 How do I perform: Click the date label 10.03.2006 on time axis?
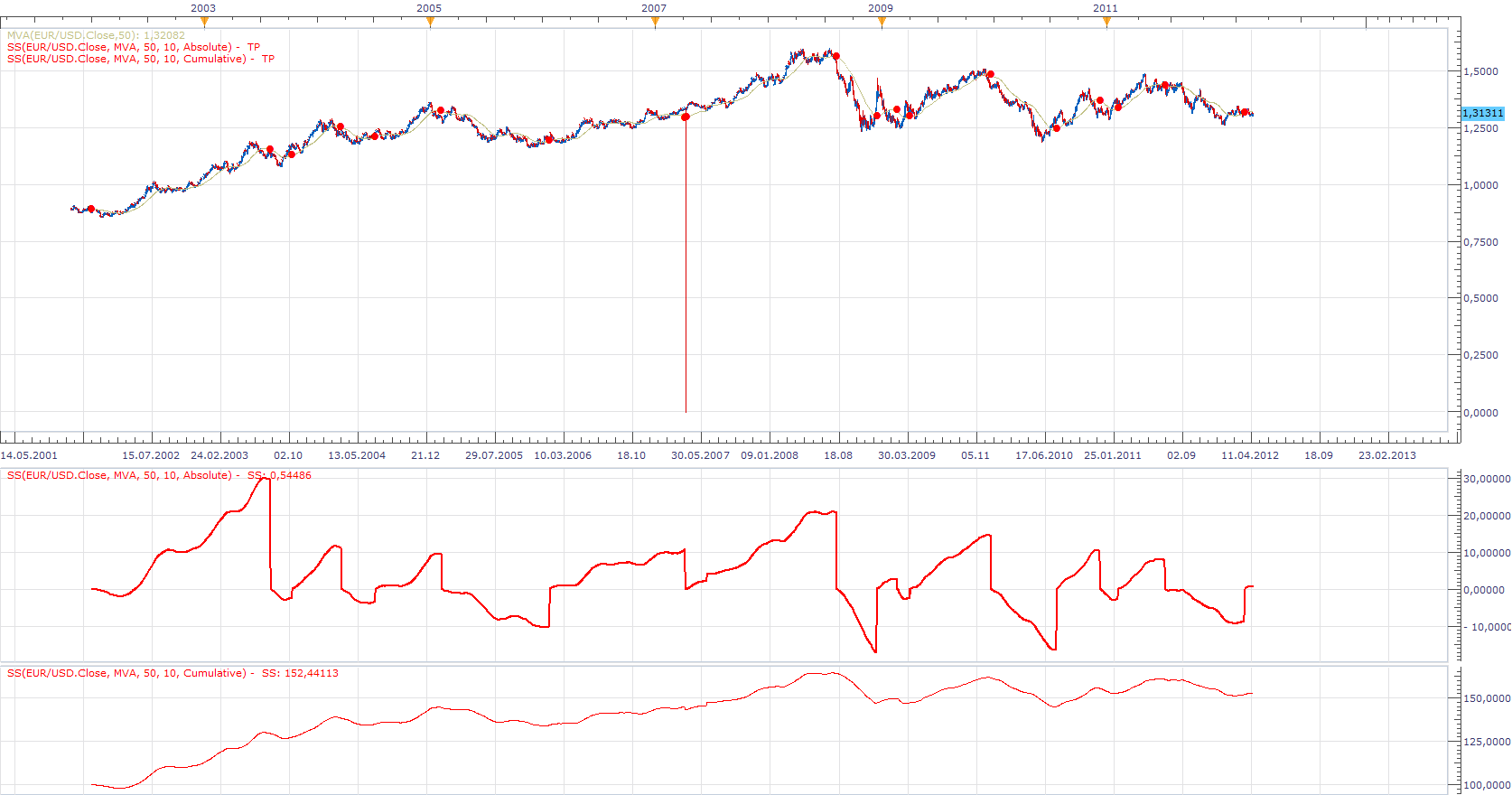(563, 455)
